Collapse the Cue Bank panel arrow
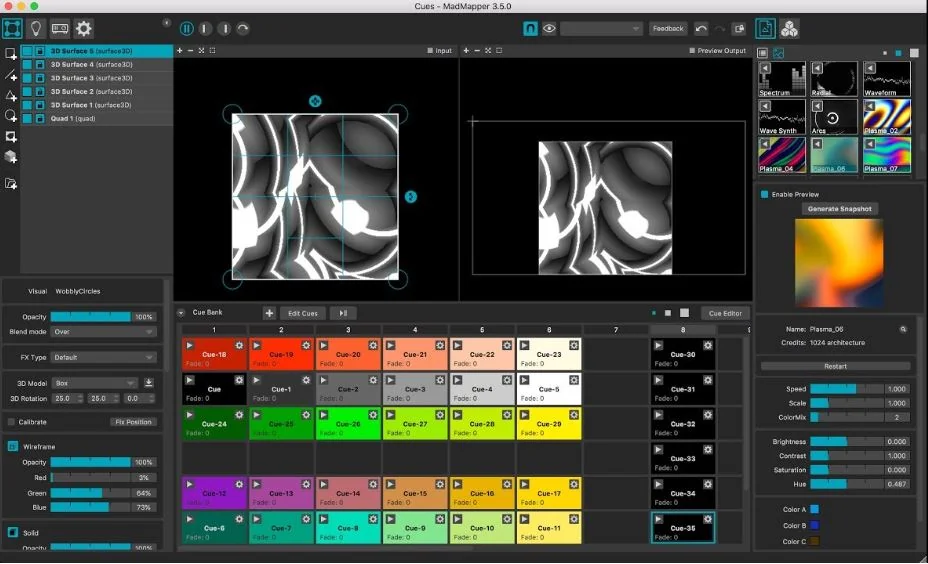 181,312
